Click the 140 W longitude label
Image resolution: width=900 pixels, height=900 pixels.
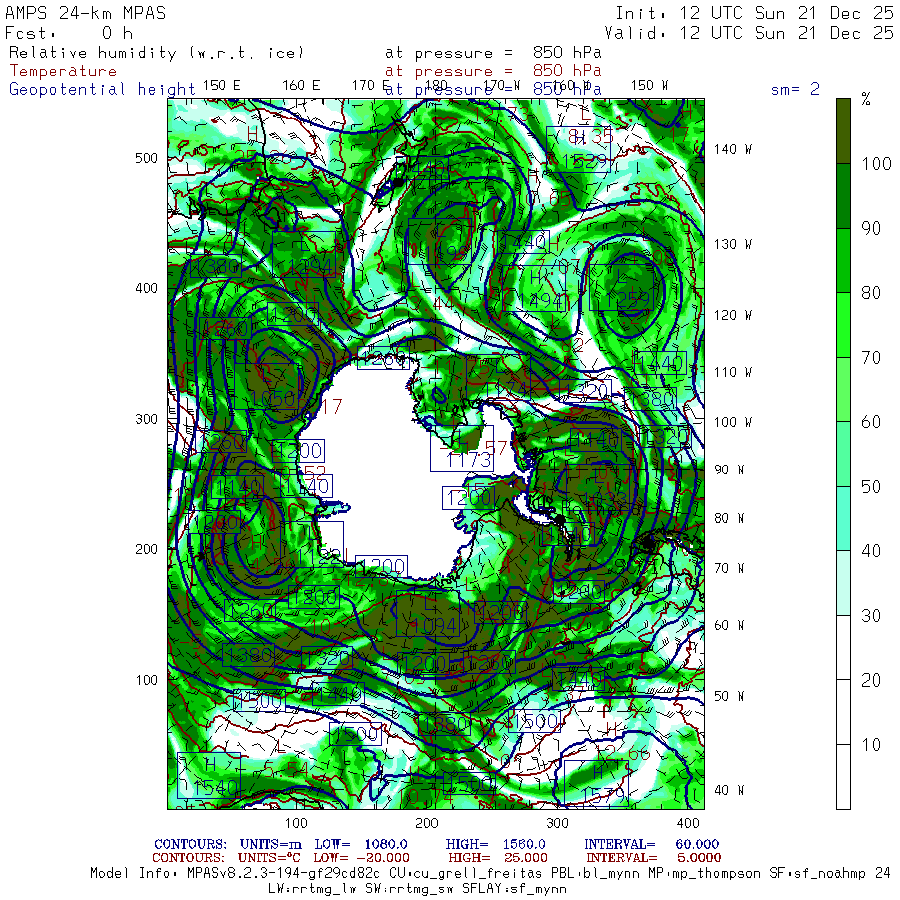pyautogui.click(x=732, y=149)
